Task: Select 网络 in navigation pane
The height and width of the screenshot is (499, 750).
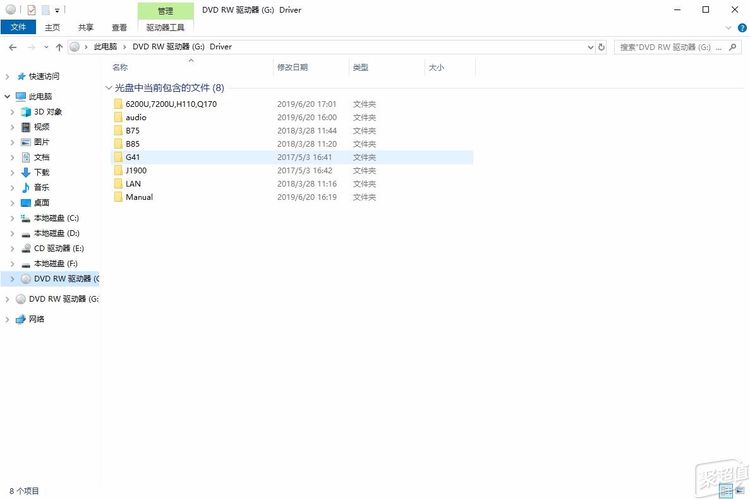Action: click(x=36, y=319)
